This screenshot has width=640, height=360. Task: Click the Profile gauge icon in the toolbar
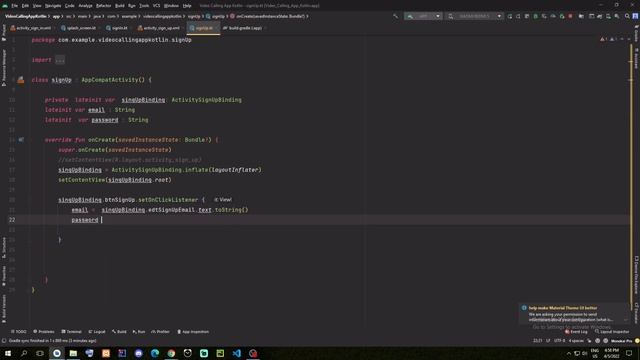tap(553, 16)
